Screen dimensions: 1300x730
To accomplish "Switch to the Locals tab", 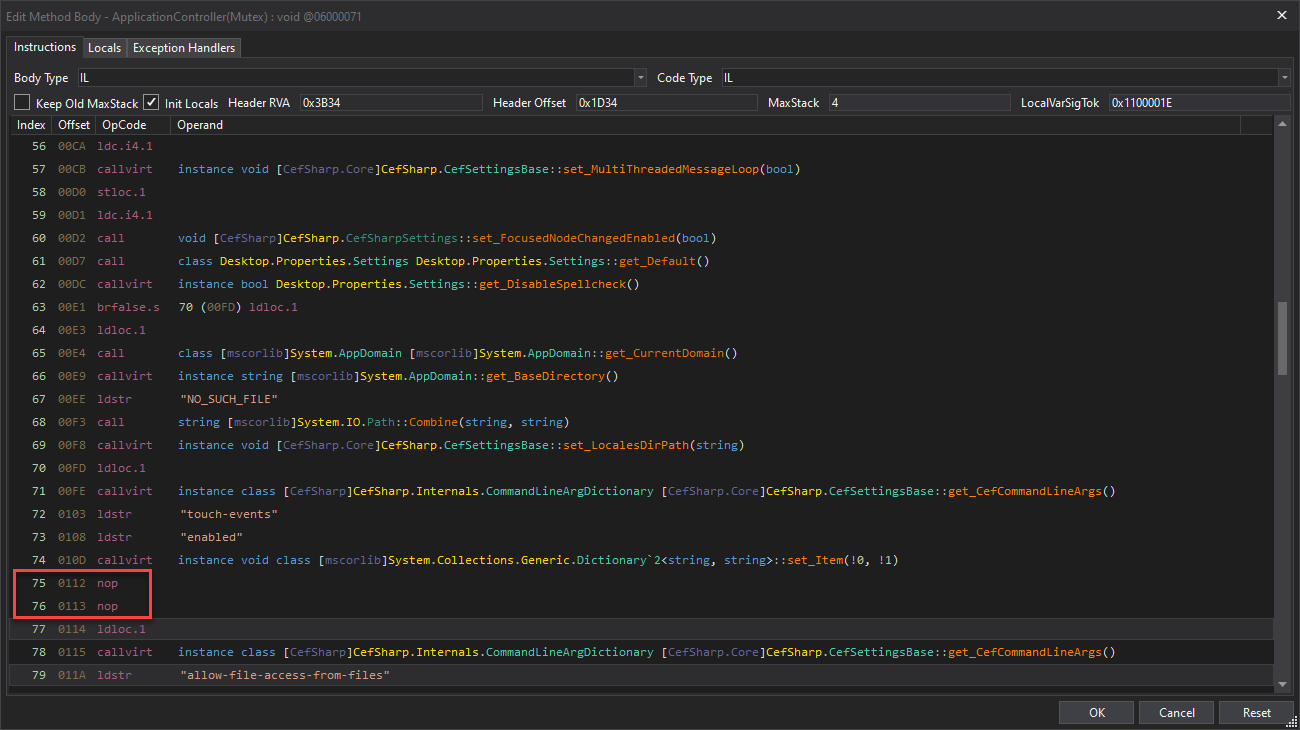I will [104, 48].
